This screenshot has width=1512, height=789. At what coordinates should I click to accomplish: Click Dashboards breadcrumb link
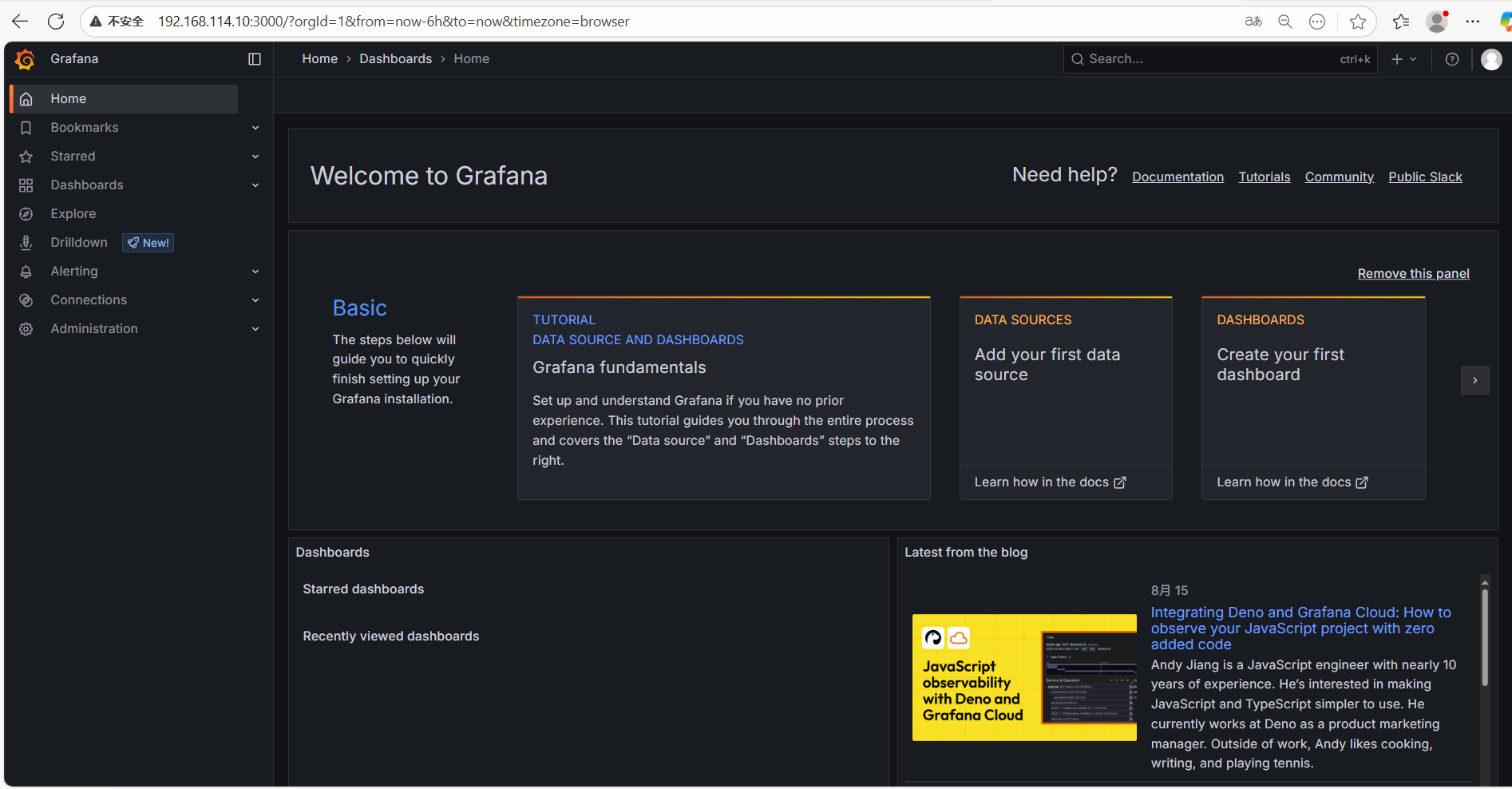click(x=396, y=59)
